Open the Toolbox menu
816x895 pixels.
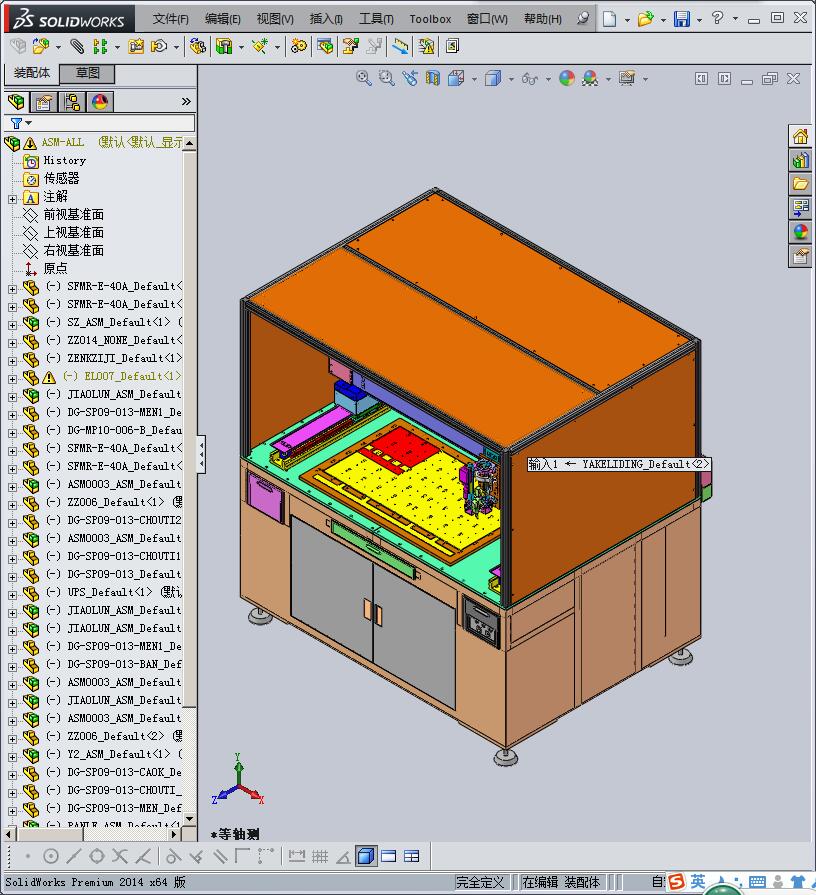430,19
